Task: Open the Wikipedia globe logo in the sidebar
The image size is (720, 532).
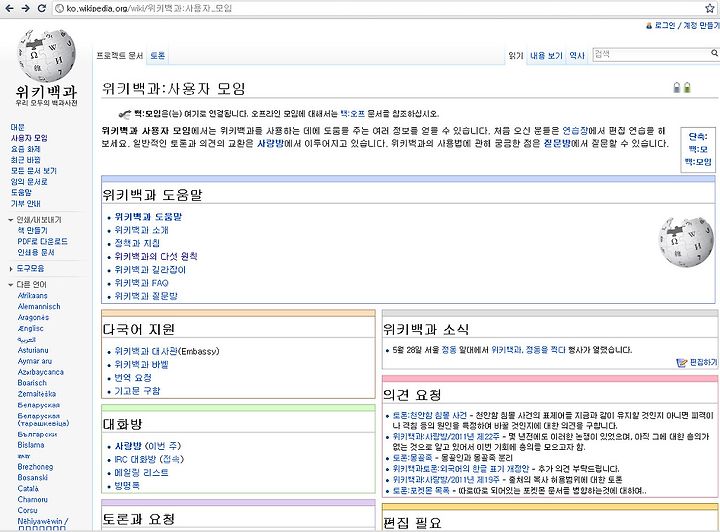Action: 46,56
